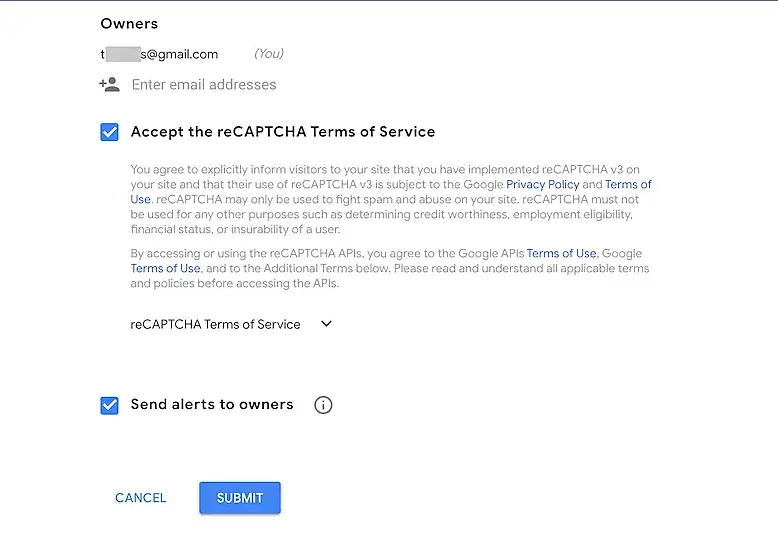Image resolution: width=778 pixels, height=545 pixels.
Task: Focus the Enter email addresses field
Action: (204, 85)
